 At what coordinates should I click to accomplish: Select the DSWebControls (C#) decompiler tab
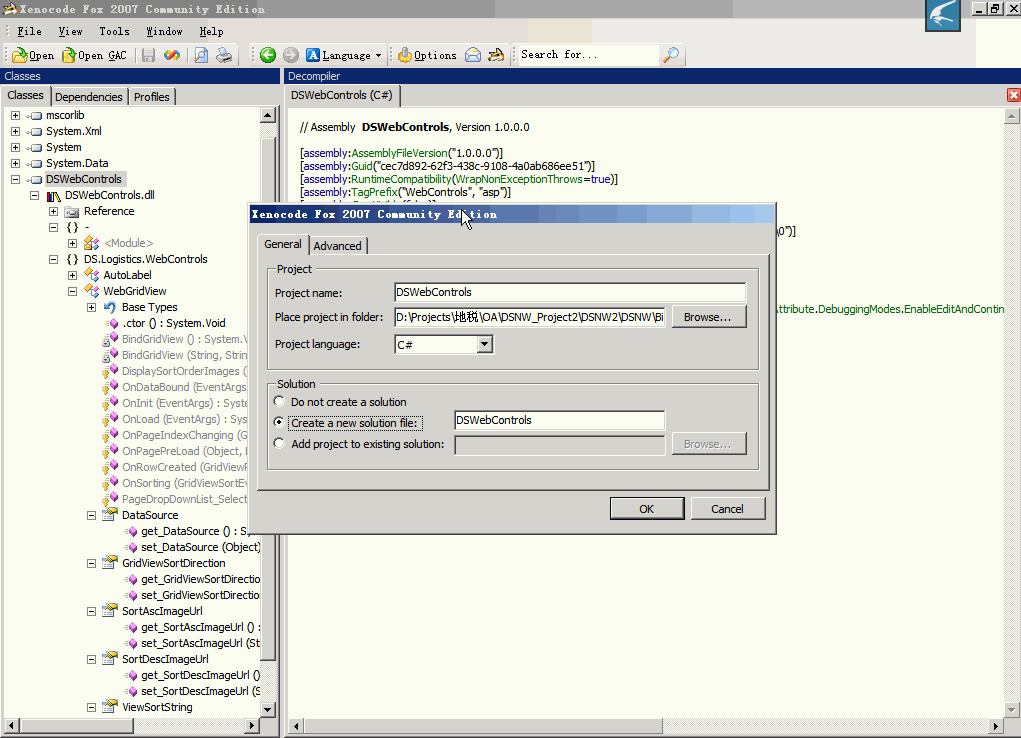342,95
